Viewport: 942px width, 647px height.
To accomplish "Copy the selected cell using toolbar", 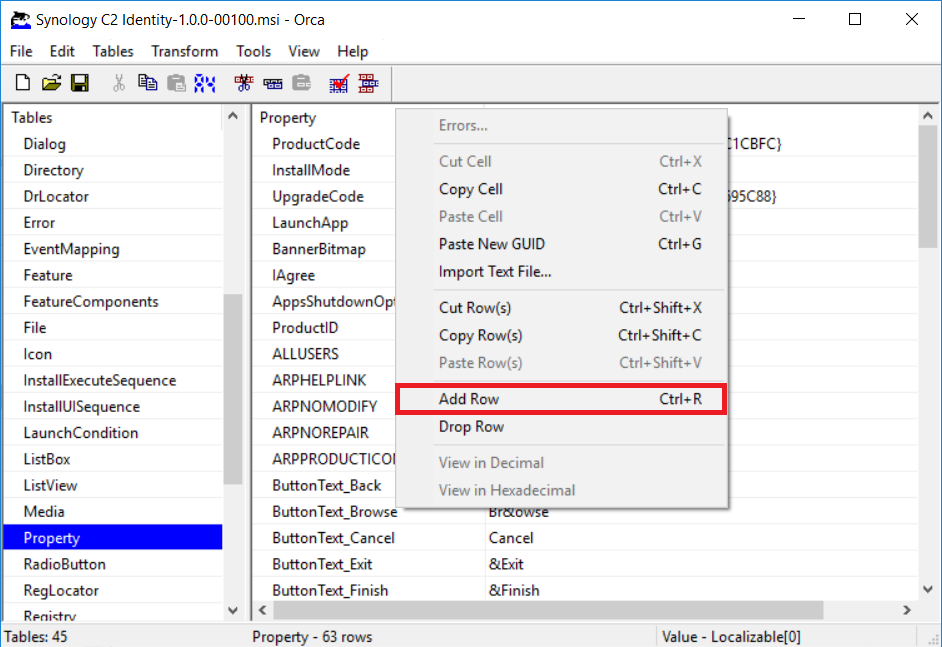I will [147, 83].
